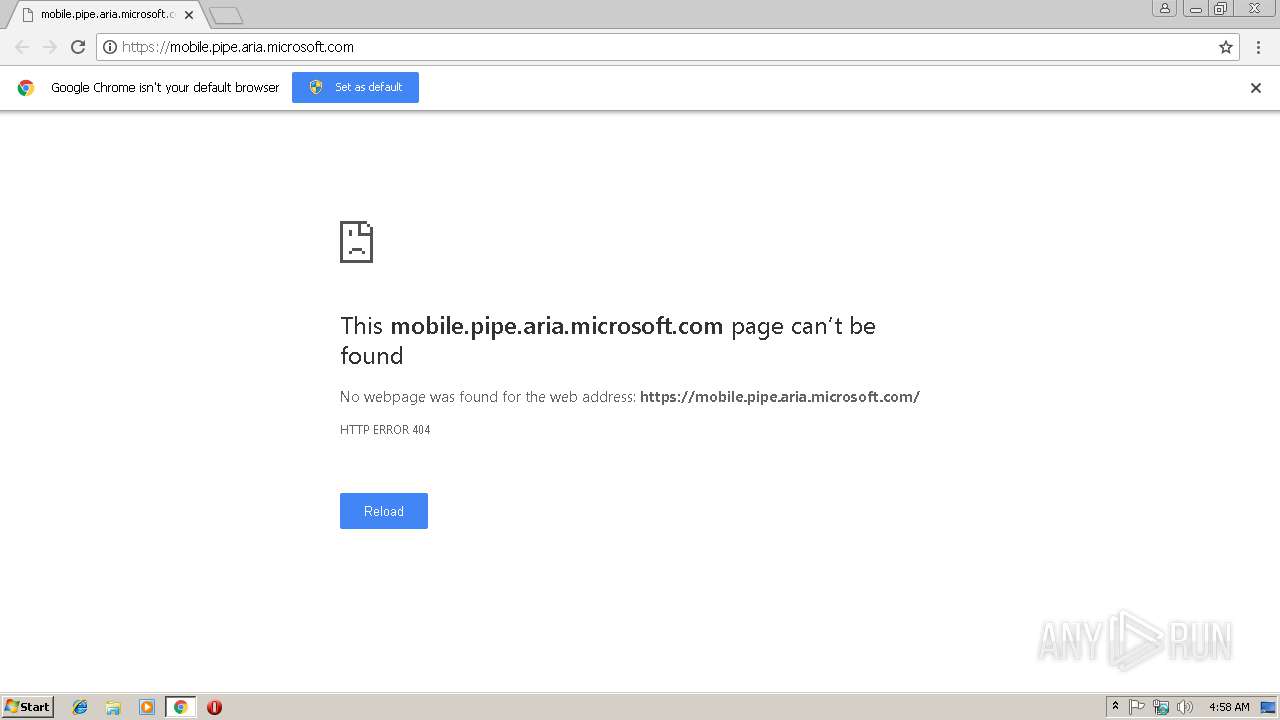Viewport: 1280px width, 720px height.
Task: Bookmark this page with the star icon
Action: 1226,47
